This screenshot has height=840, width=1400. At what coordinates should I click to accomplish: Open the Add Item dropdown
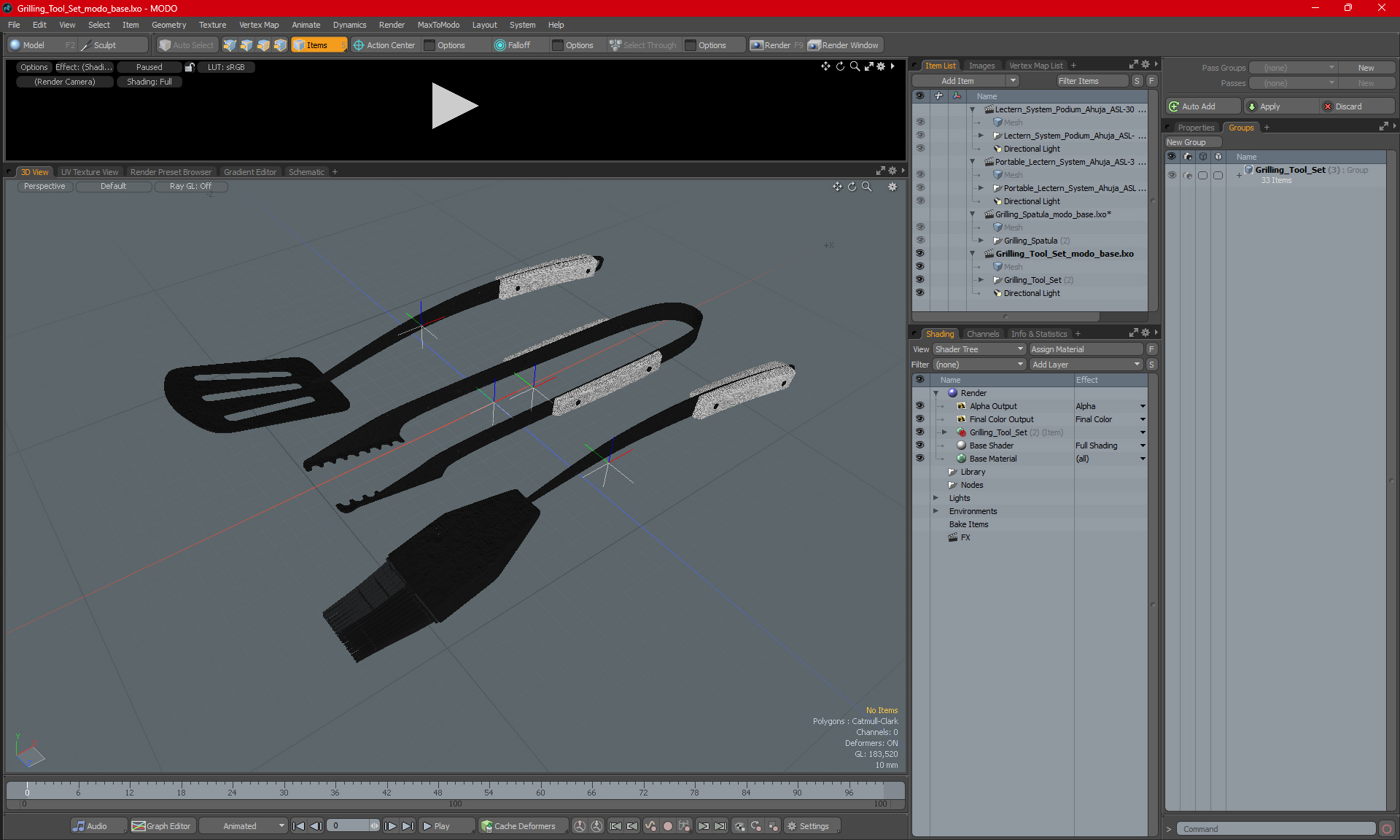pos(965,81)
